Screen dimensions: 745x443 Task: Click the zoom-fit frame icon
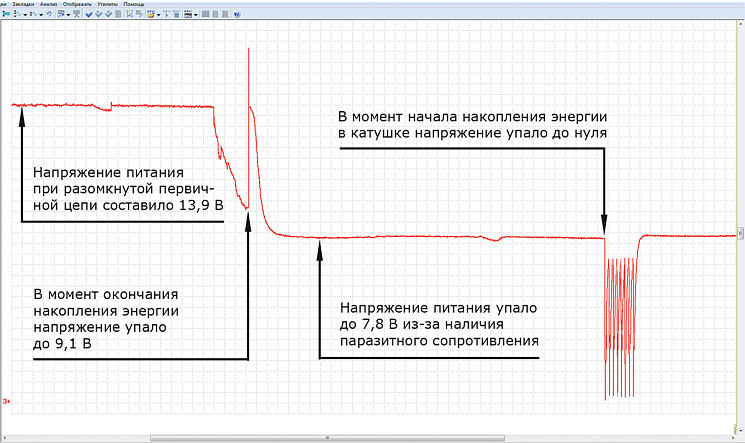coord(130,14)
